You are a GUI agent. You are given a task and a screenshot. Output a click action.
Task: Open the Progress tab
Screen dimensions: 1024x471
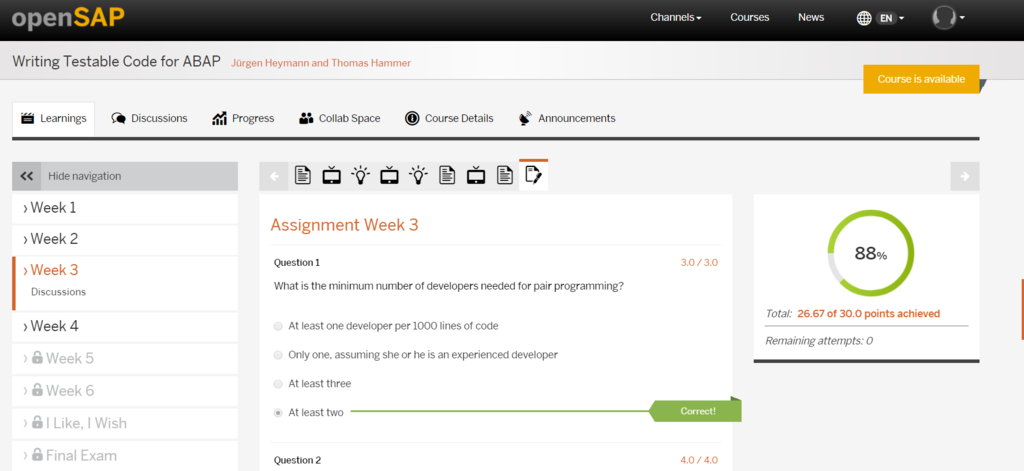[x=243, y=119]
